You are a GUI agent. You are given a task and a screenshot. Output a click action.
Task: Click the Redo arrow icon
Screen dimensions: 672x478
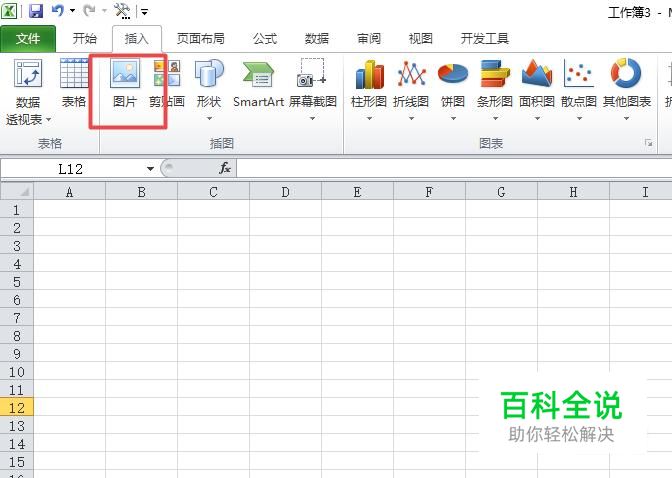(89, 10)
